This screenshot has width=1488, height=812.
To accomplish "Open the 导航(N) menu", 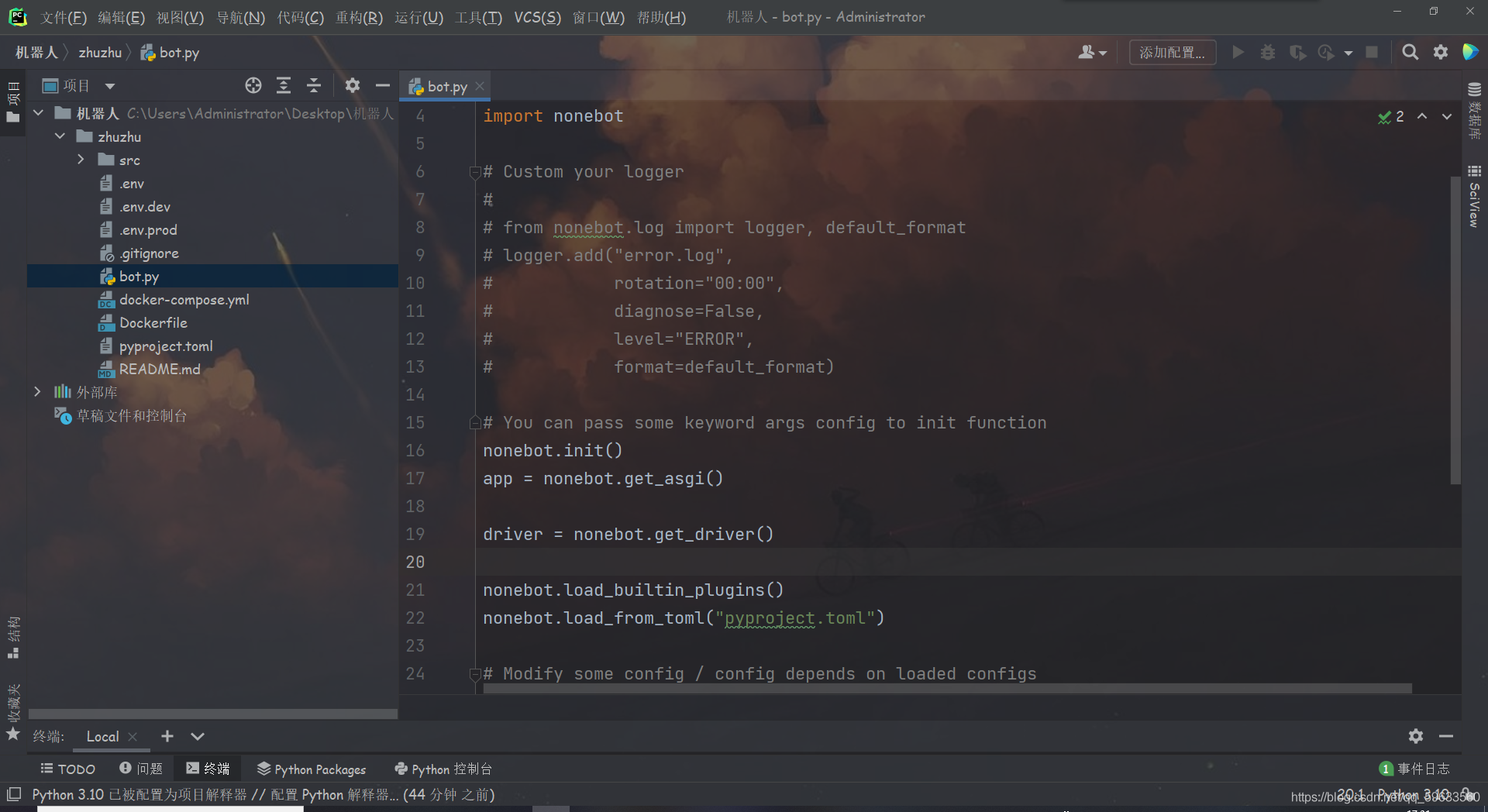I will (241, 17).
